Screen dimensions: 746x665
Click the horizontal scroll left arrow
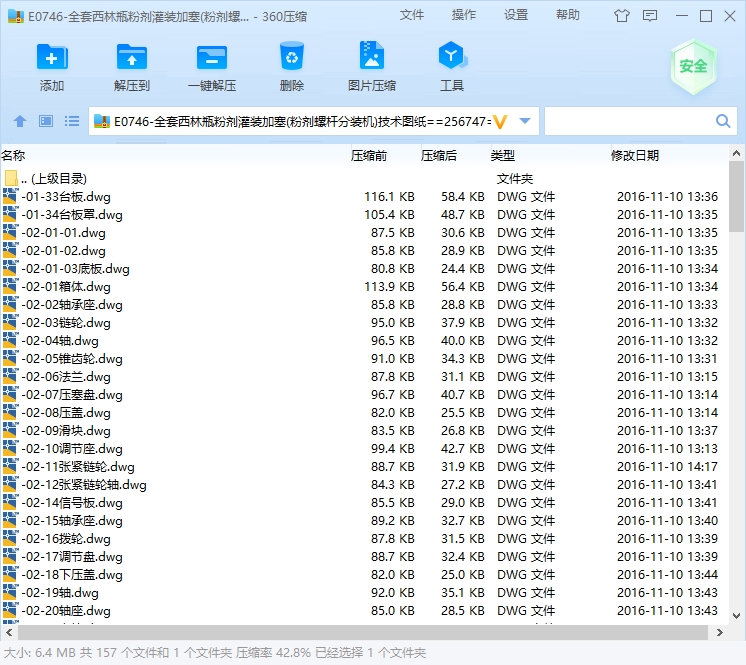(9, 633)
